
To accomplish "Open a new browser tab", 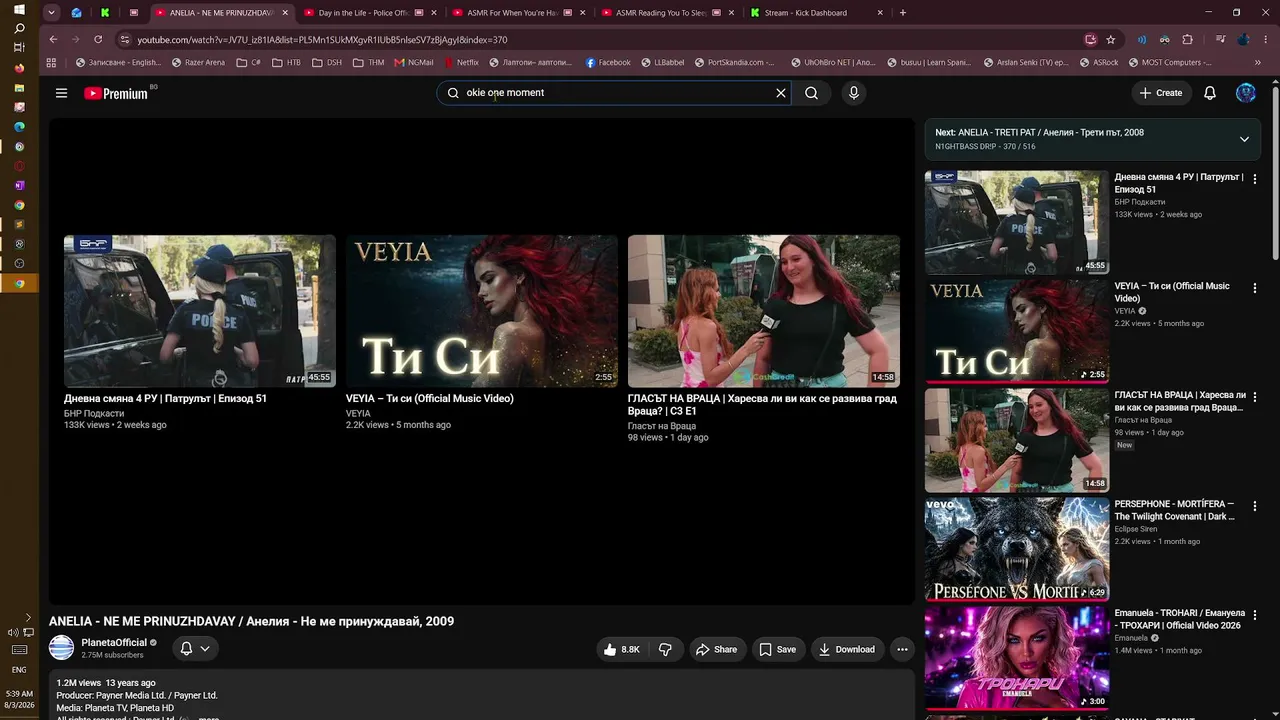I will point(903,13).
